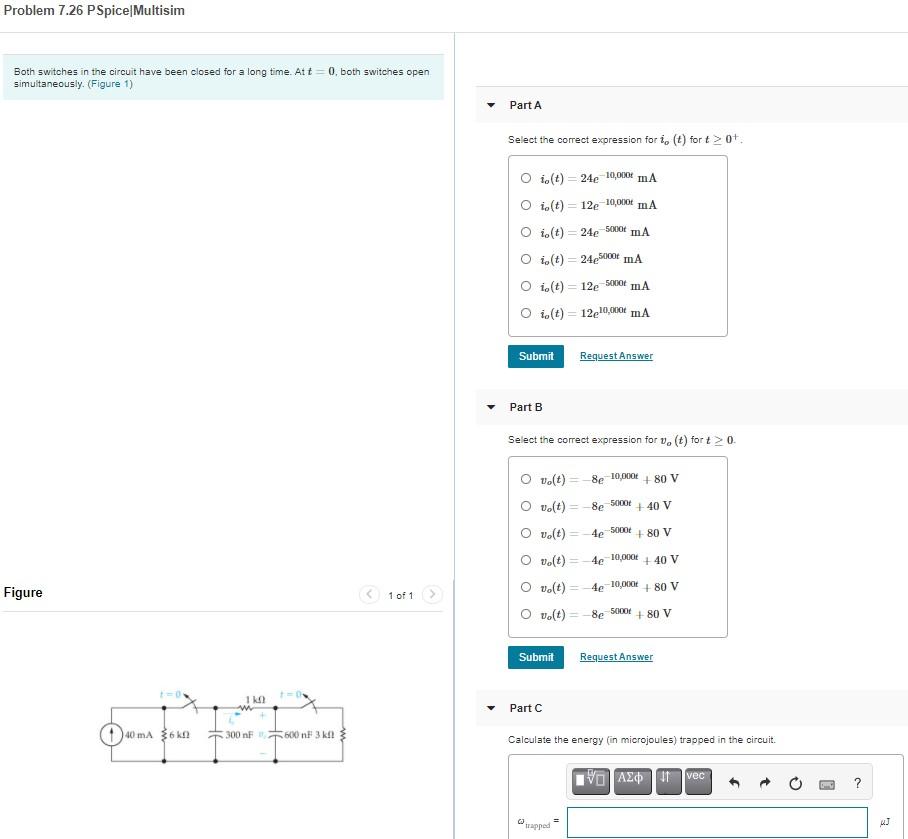
Task: Select v_o(t) = -8e^-10,000t + 80 V
Action: coord(525,479)
